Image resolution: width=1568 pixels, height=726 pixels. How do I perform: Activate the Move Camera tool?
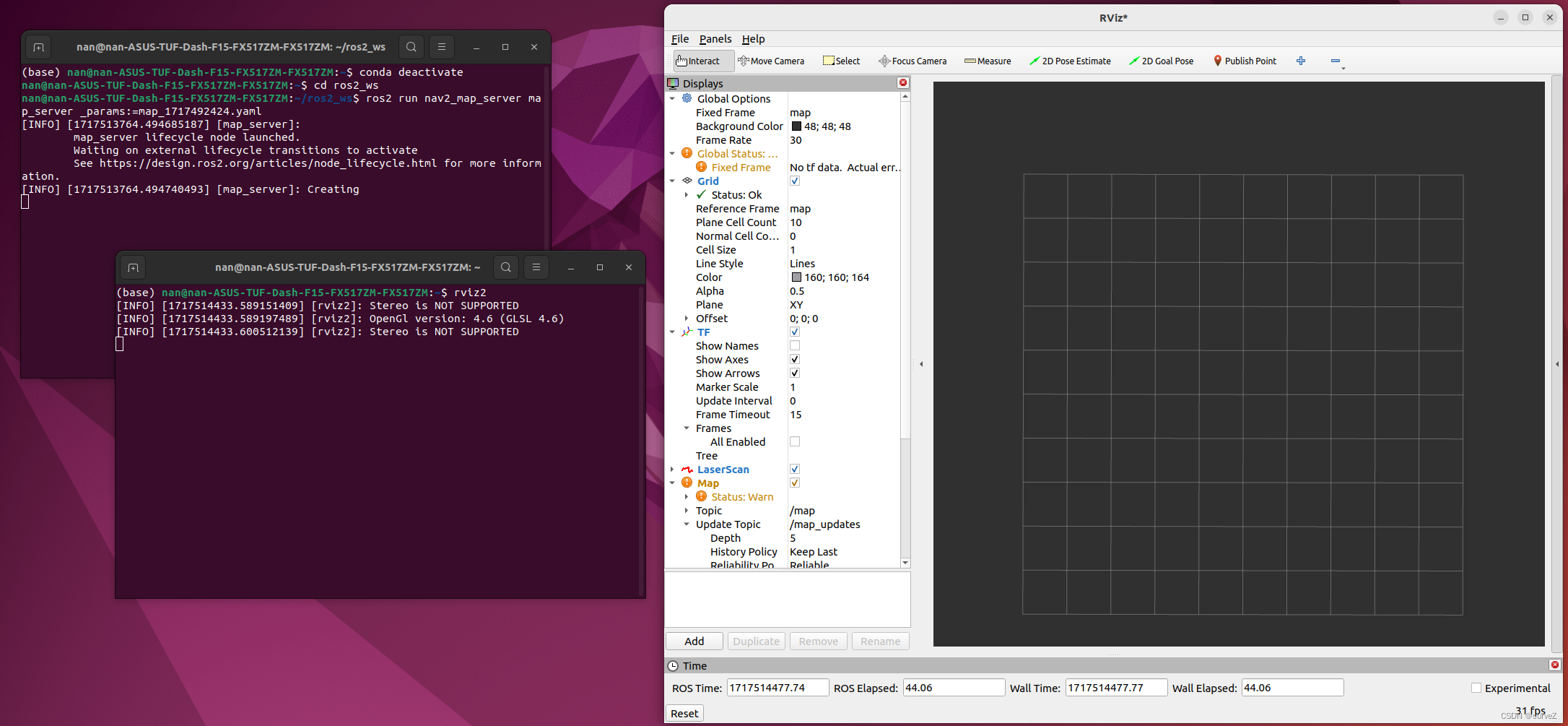[x=771, y=61]
